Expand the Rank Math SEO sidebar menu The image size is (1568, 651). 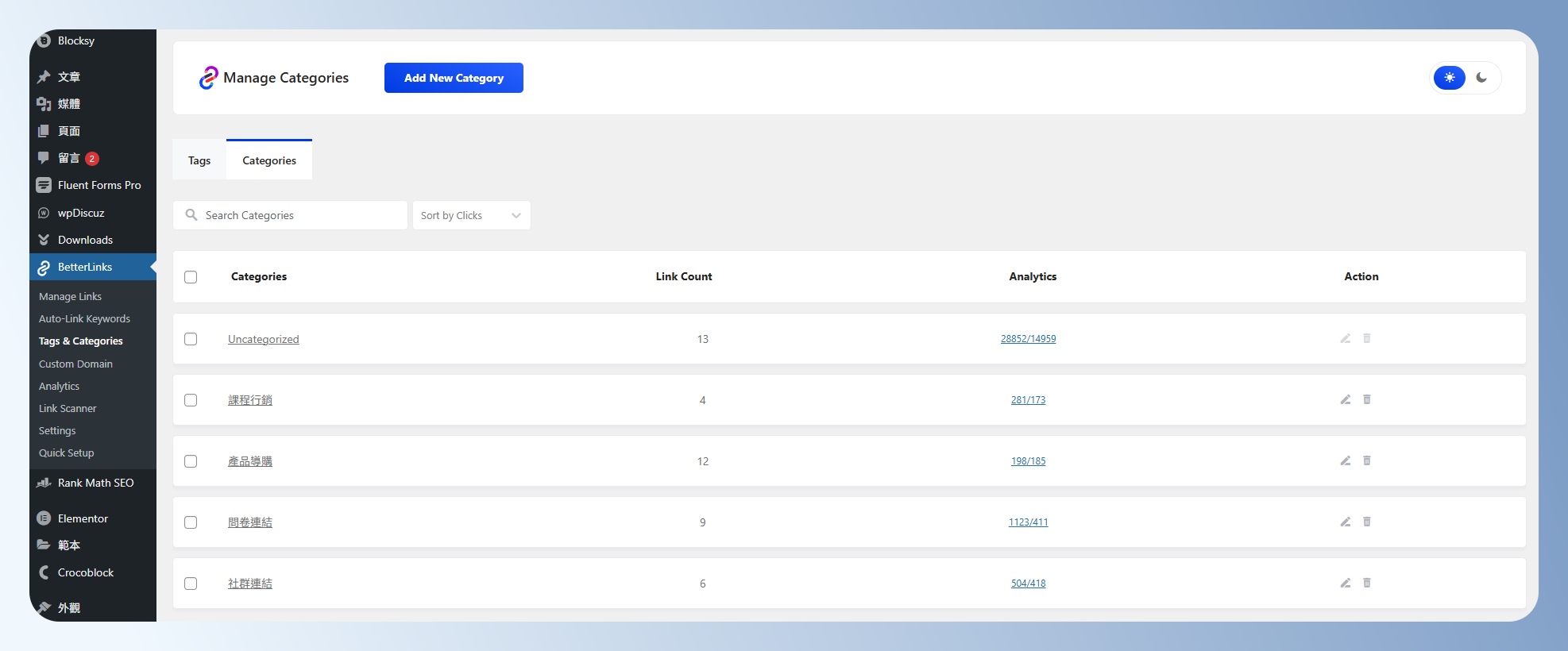click(95, 483)
